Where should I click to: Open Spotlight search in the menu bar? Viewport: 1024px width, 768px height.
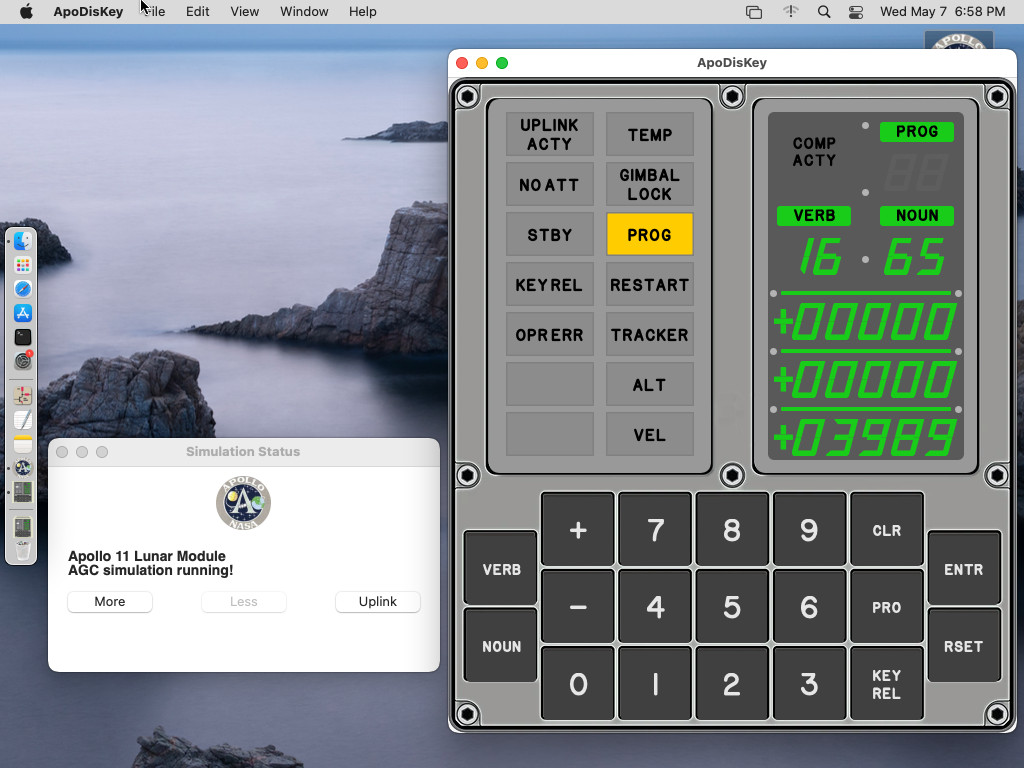pyautogui.click(x=824, y=12)
